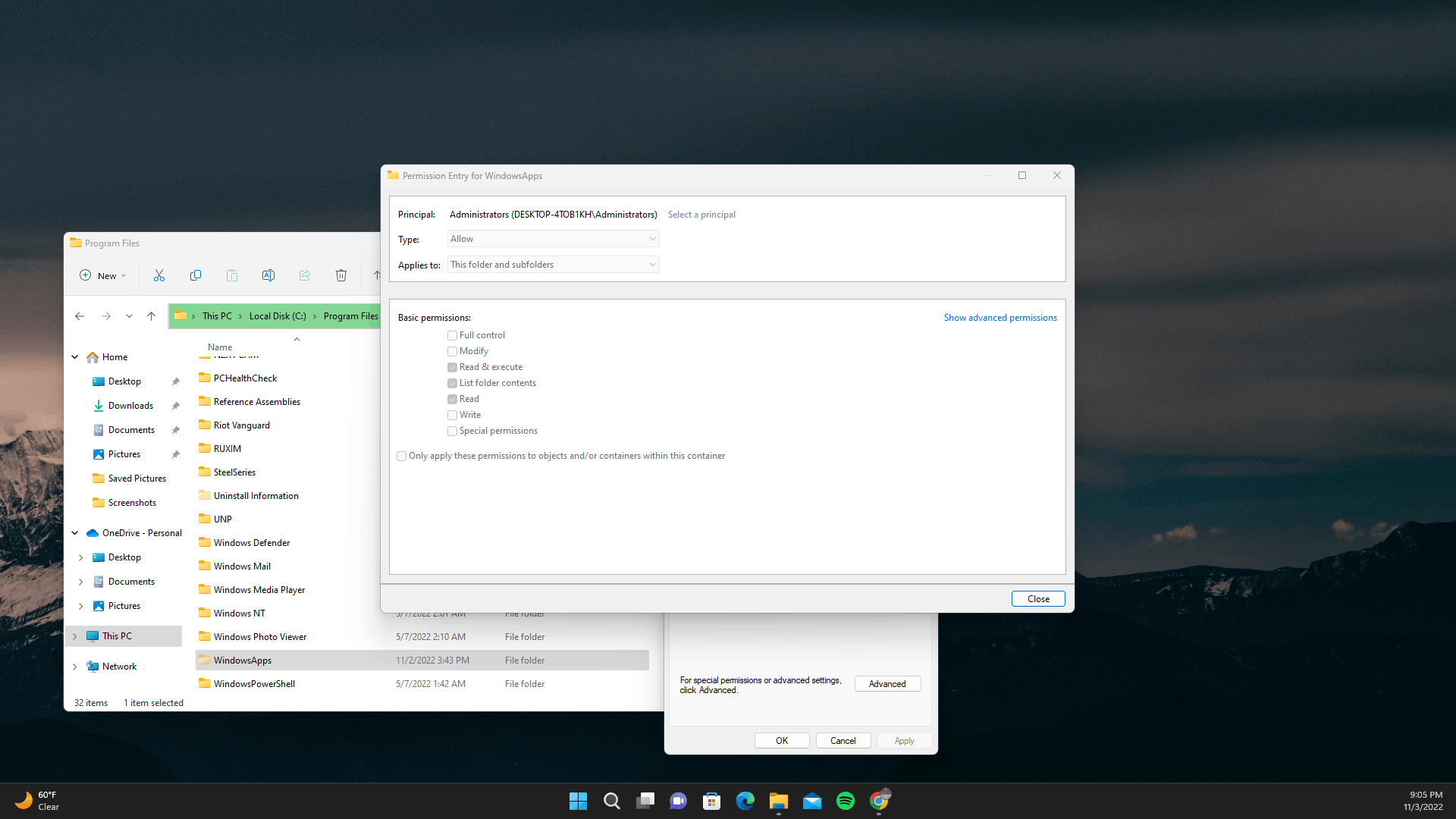Click the Copy icon in Explorer toolbar
Screen dimensions: 1456x819
tap(196, 275)
